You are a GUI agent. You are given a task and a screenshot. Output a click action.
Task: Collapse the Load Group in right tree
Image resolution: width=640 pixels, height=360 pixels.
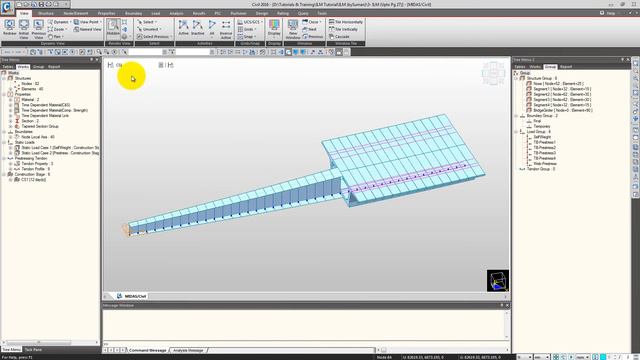[516, 131]
